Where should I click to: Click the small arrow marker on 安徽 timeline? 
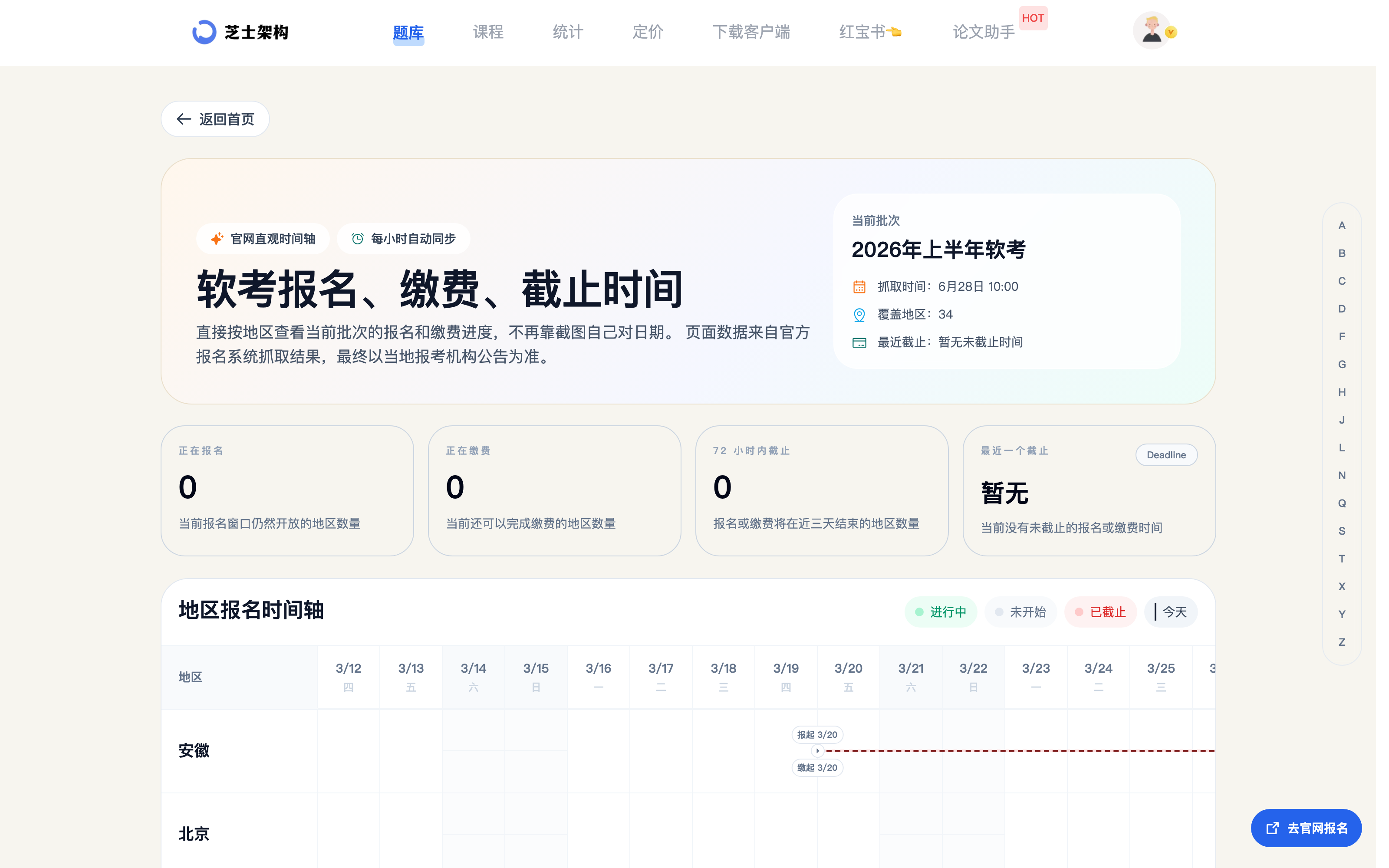(817, 751)
